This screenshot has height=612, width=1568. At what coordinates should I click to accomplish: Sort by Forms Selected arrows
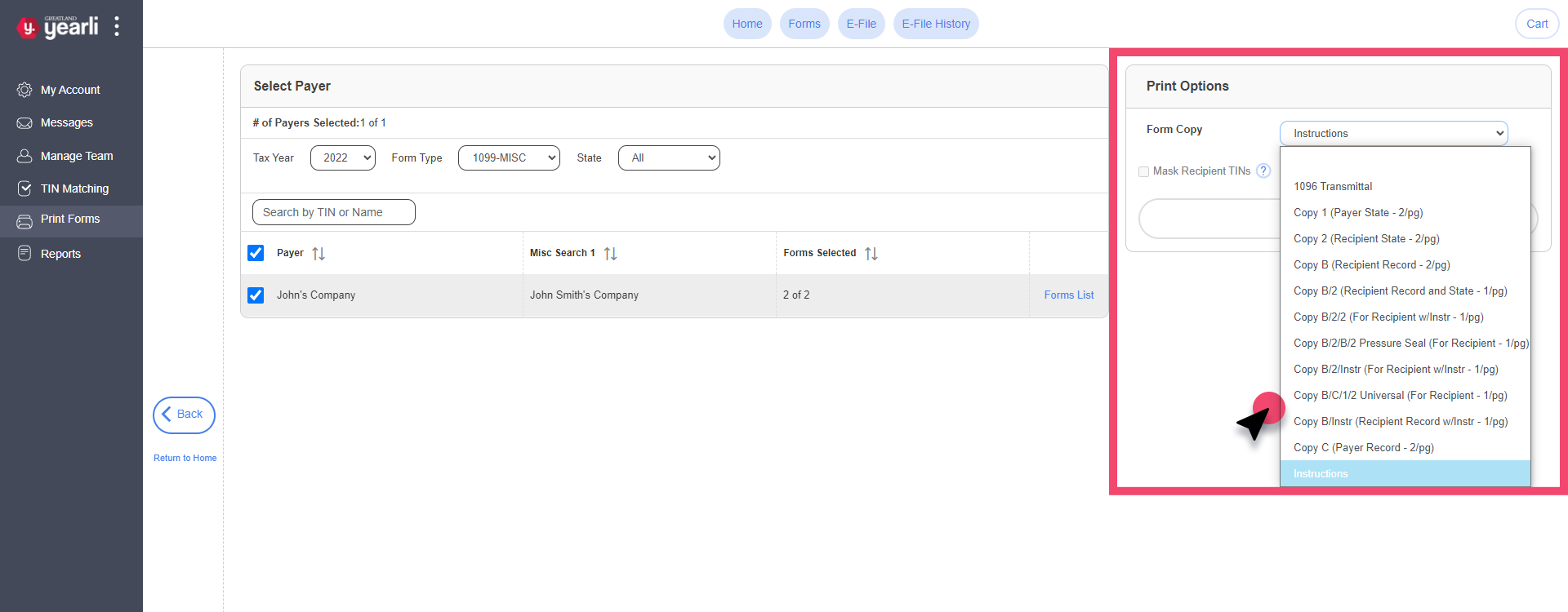(x=871, y=254)
